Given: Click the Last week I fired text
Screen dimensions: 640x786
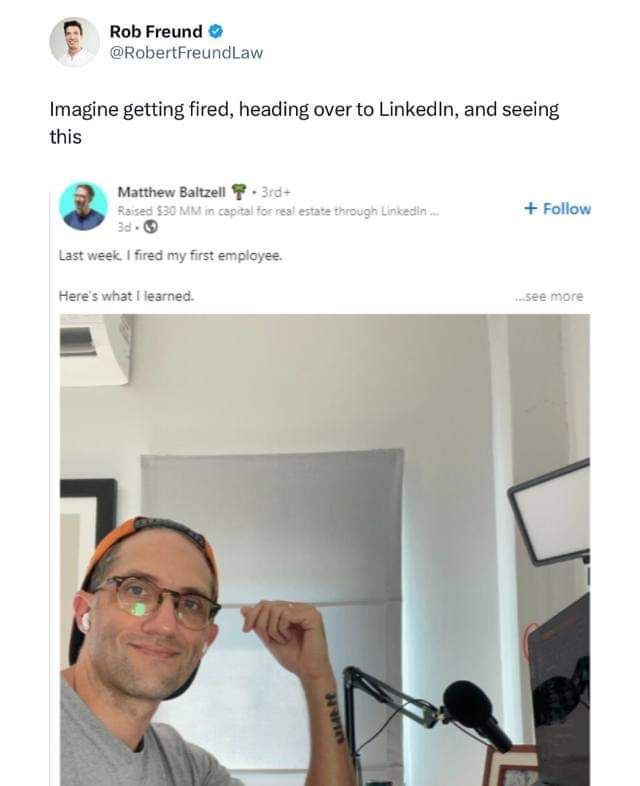Looking at the screenshot, I should [x=170, y=256].
